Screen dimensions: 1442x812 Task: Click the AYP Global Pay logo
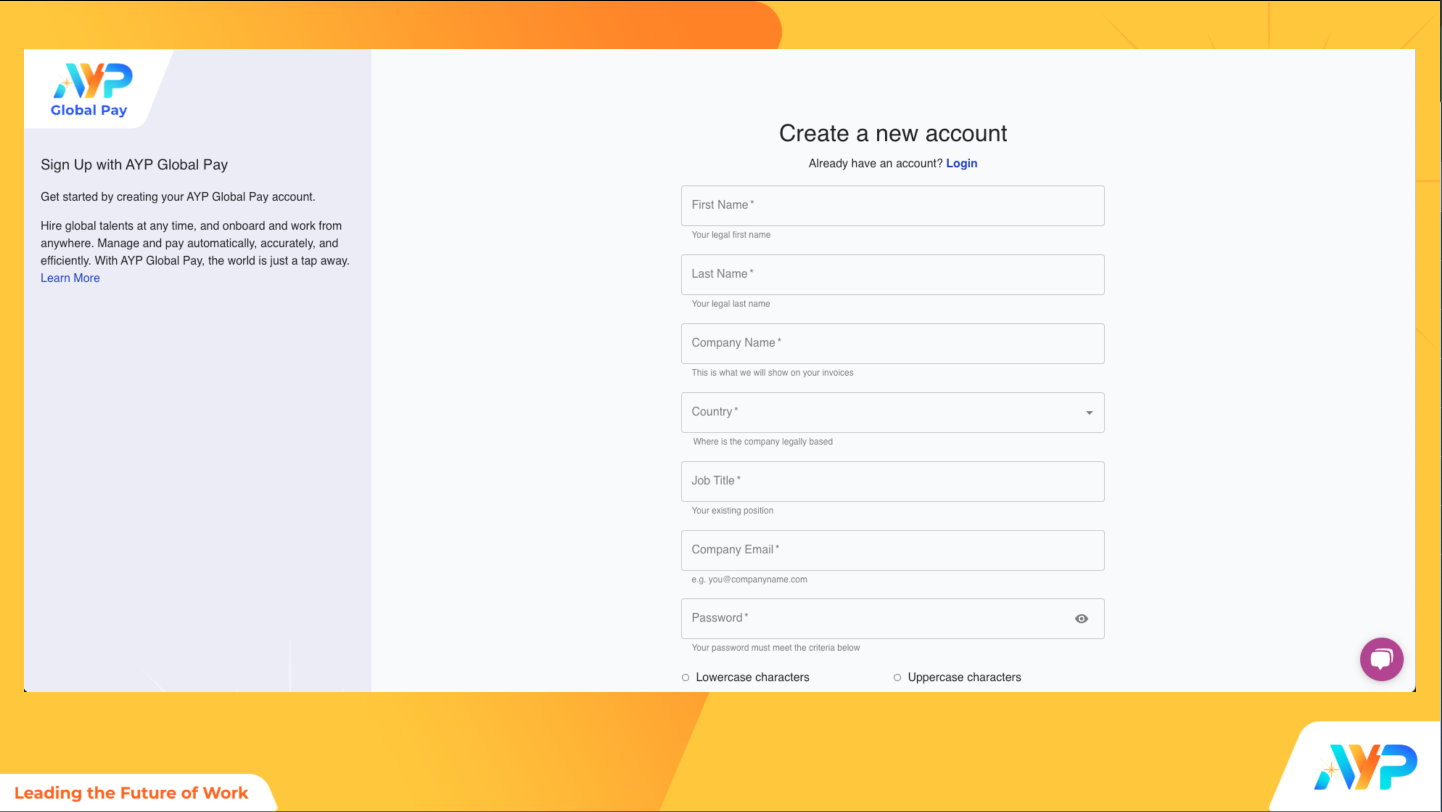point(90,90)
